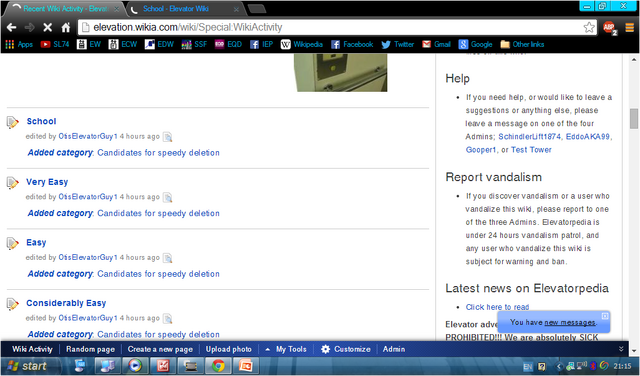Screen dimensions: 640x376
Task: Open the new messages notification link
Action: [570, 323]
